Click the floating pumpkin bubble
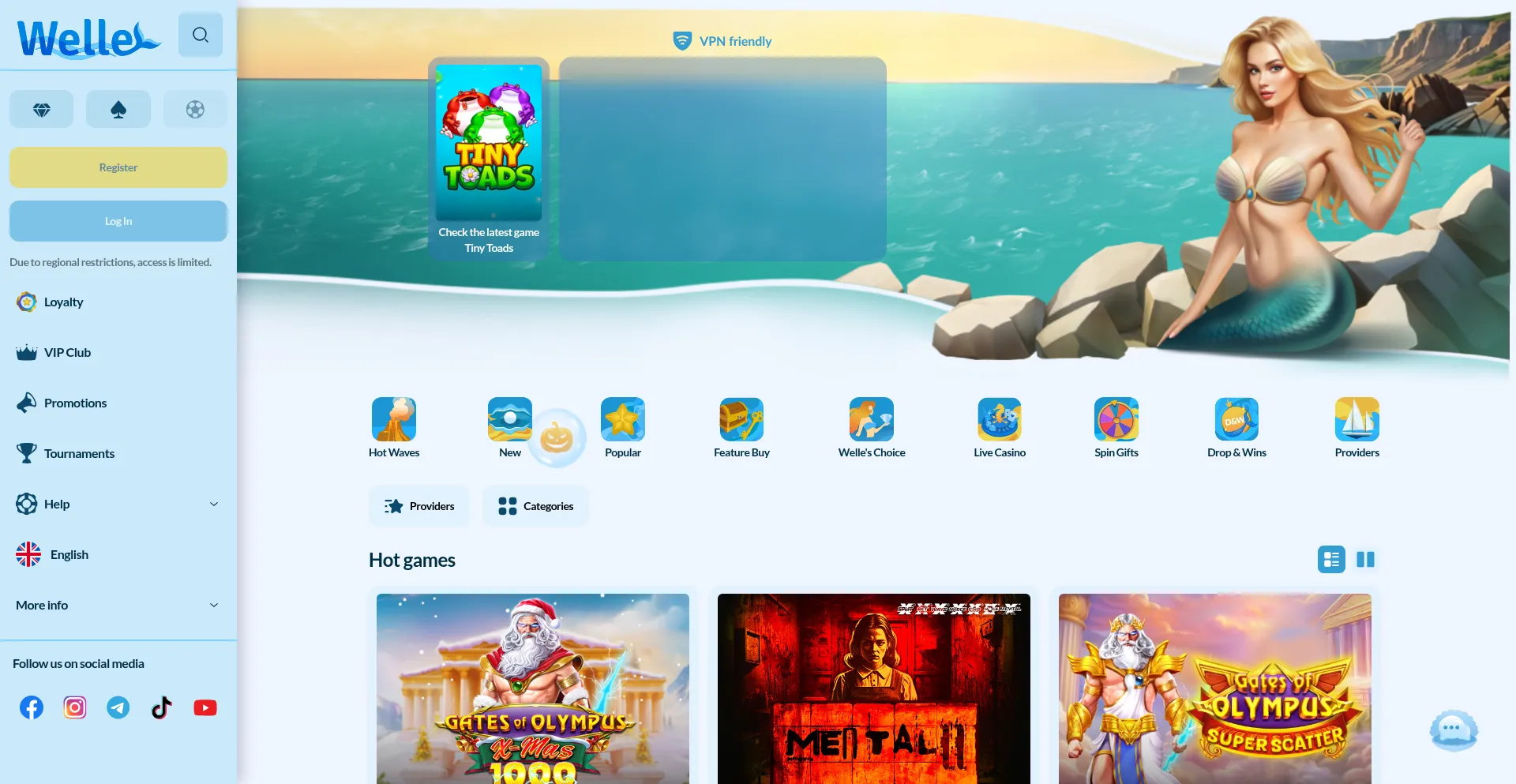1516x784 pixels. pos(557,437)
